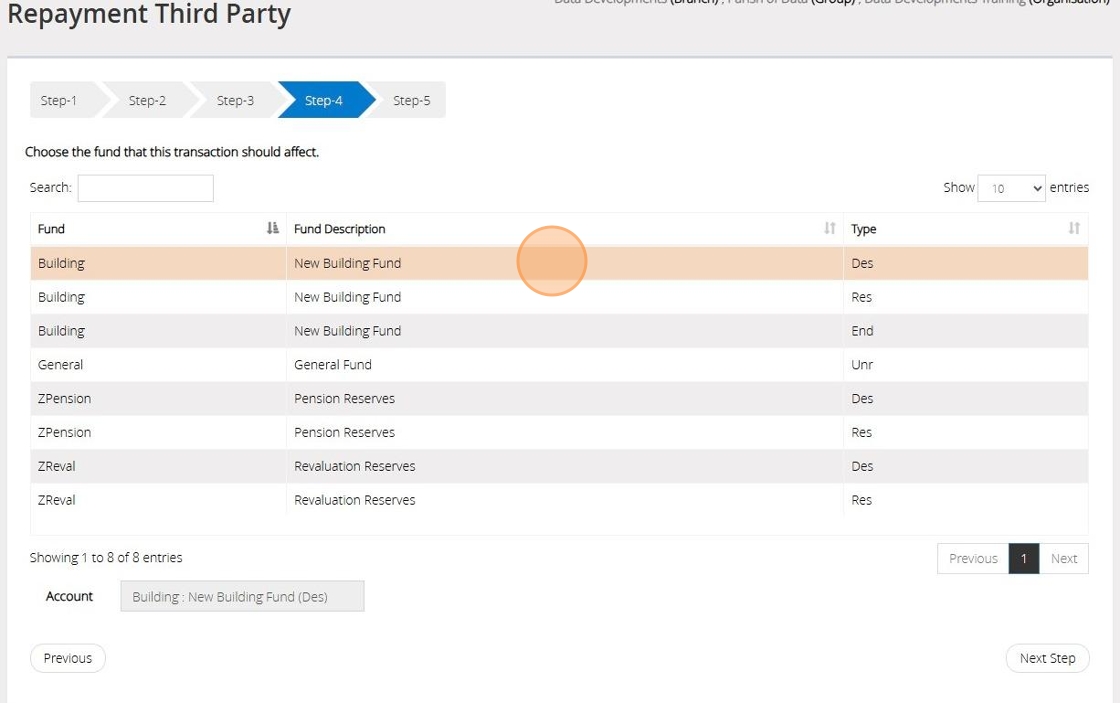Click the pagination Previous button
This screenshot has width=1120, height=703.
973,559
